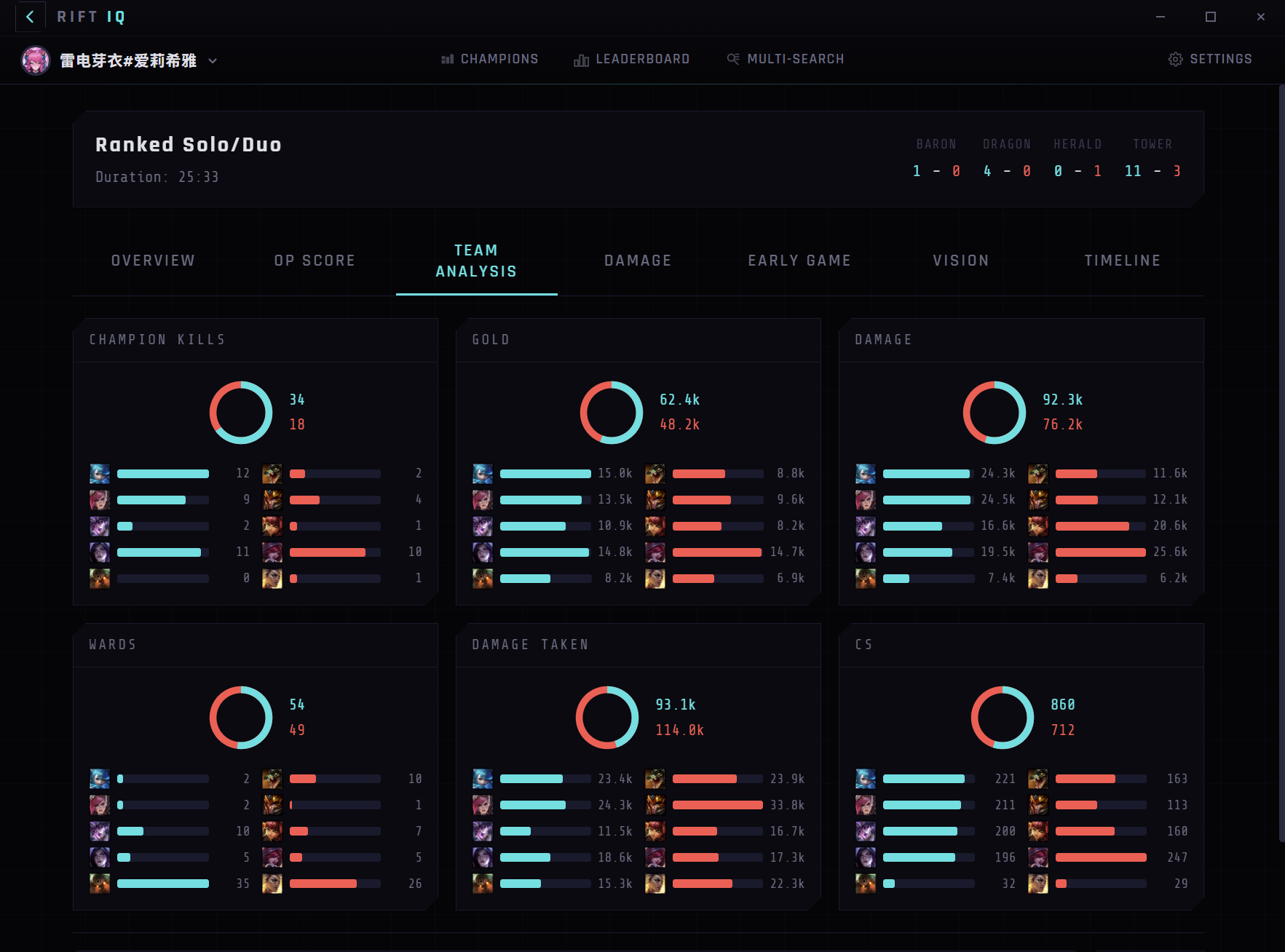Switch to the Overview tab

point(153,261)
